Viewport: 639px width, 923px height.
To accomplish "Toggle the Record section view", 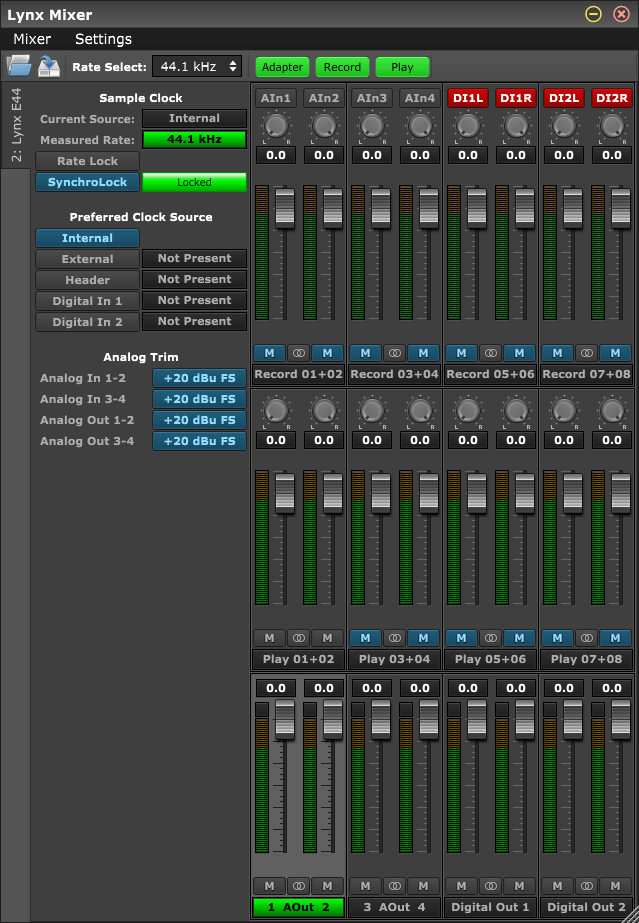I will click(342, 67).
